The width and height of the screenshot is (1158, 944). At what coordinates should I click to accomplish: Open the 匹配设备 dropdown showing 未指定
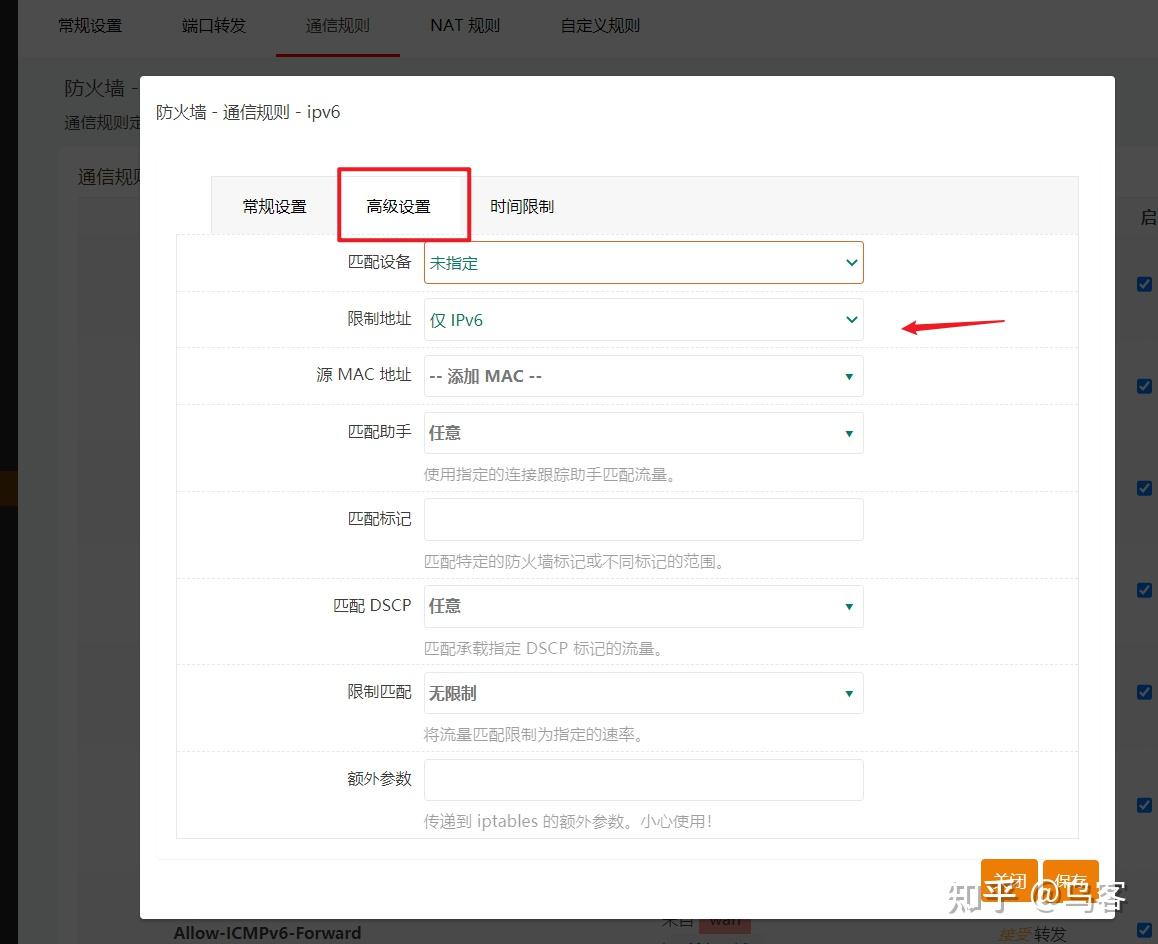click(643, 262)
